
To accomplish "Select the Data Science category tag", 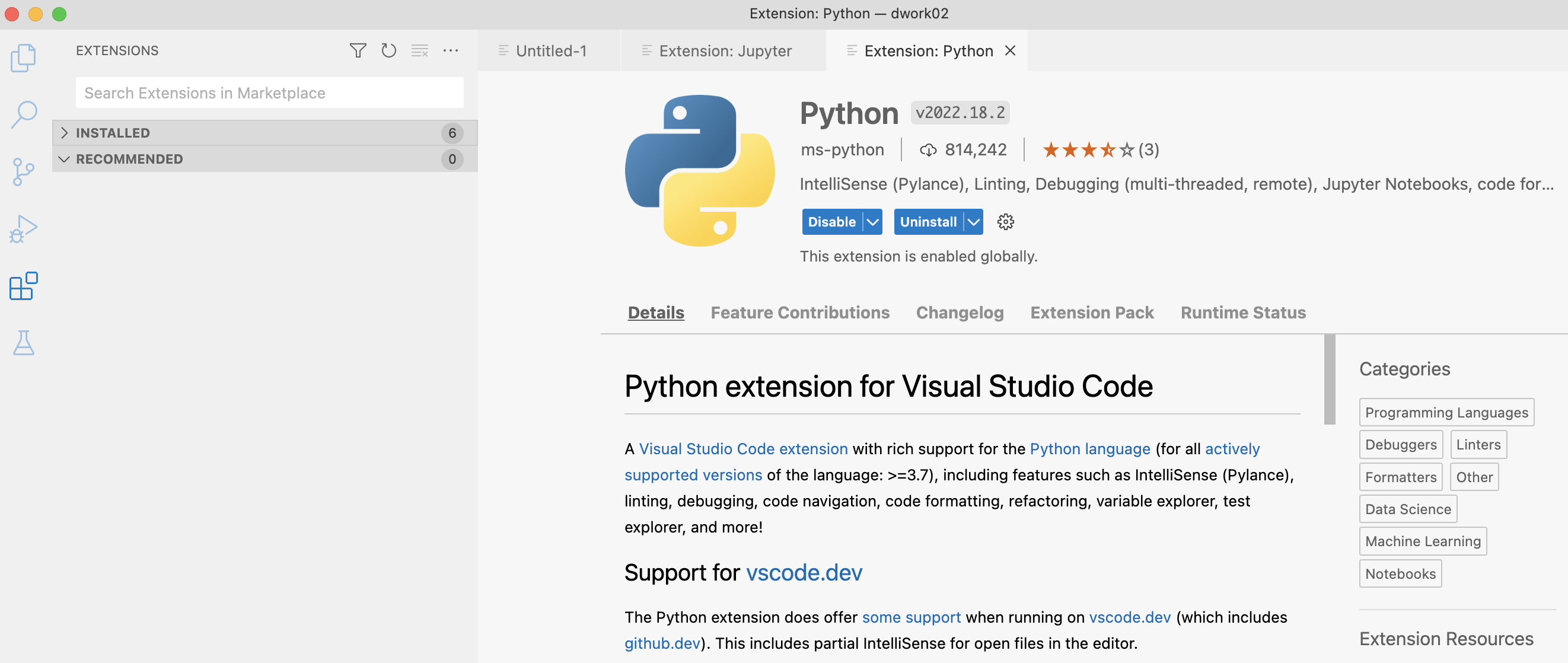I will [x=1408, y=509].
